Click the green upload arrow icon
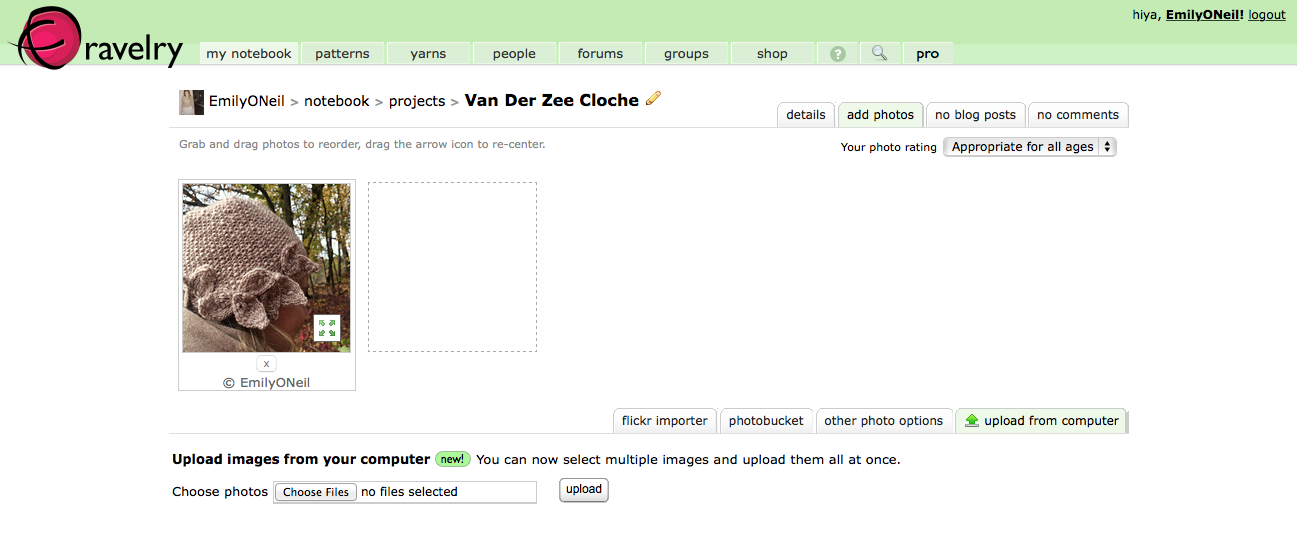 (971, 421)
